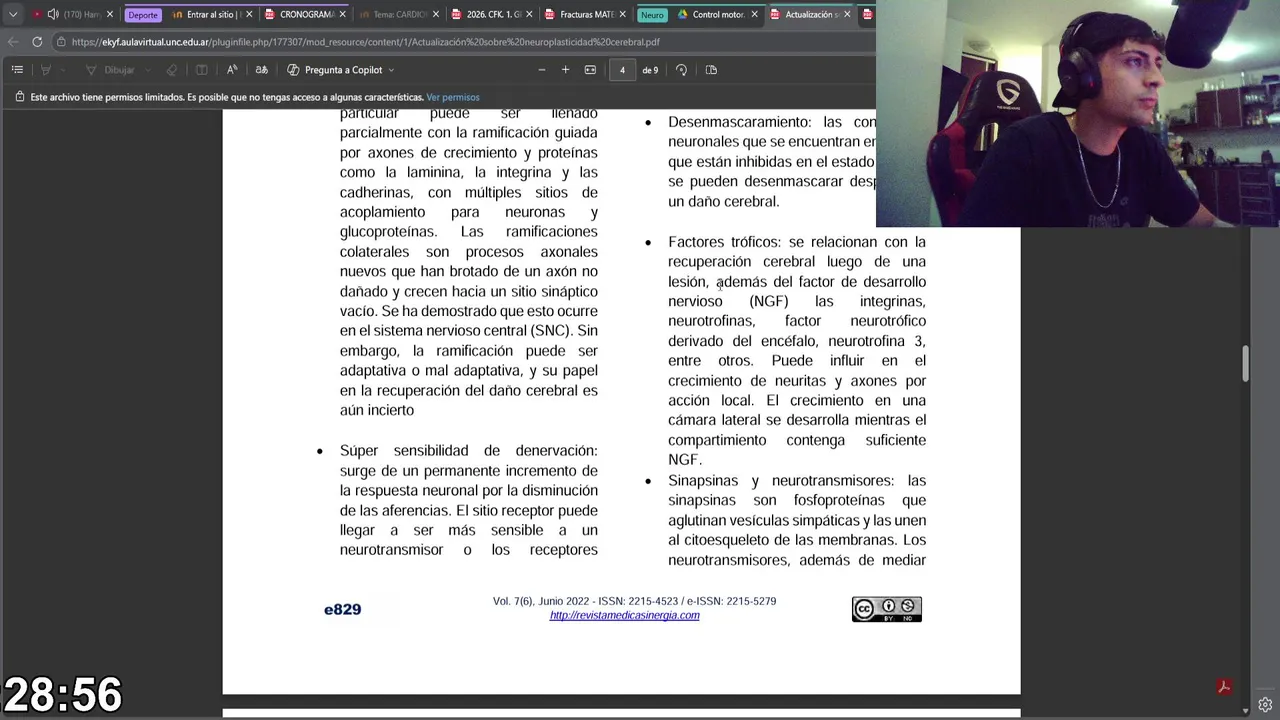Click the site lock icon in address bar
The height and width of the screenshot is (720, 1280).
pos(61,42)
